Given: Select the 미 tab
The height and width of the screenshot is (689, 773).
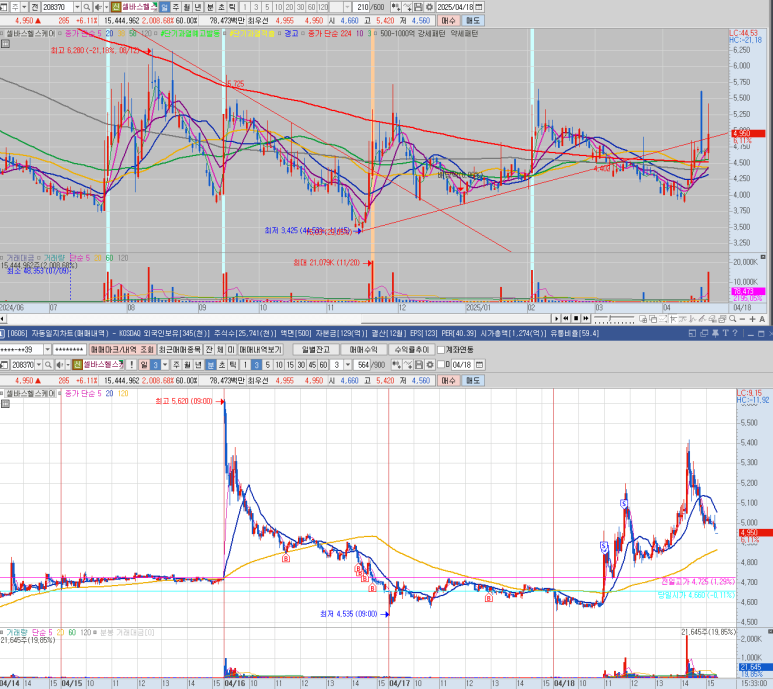Looking at the screenshot, I should click(231, 350).
